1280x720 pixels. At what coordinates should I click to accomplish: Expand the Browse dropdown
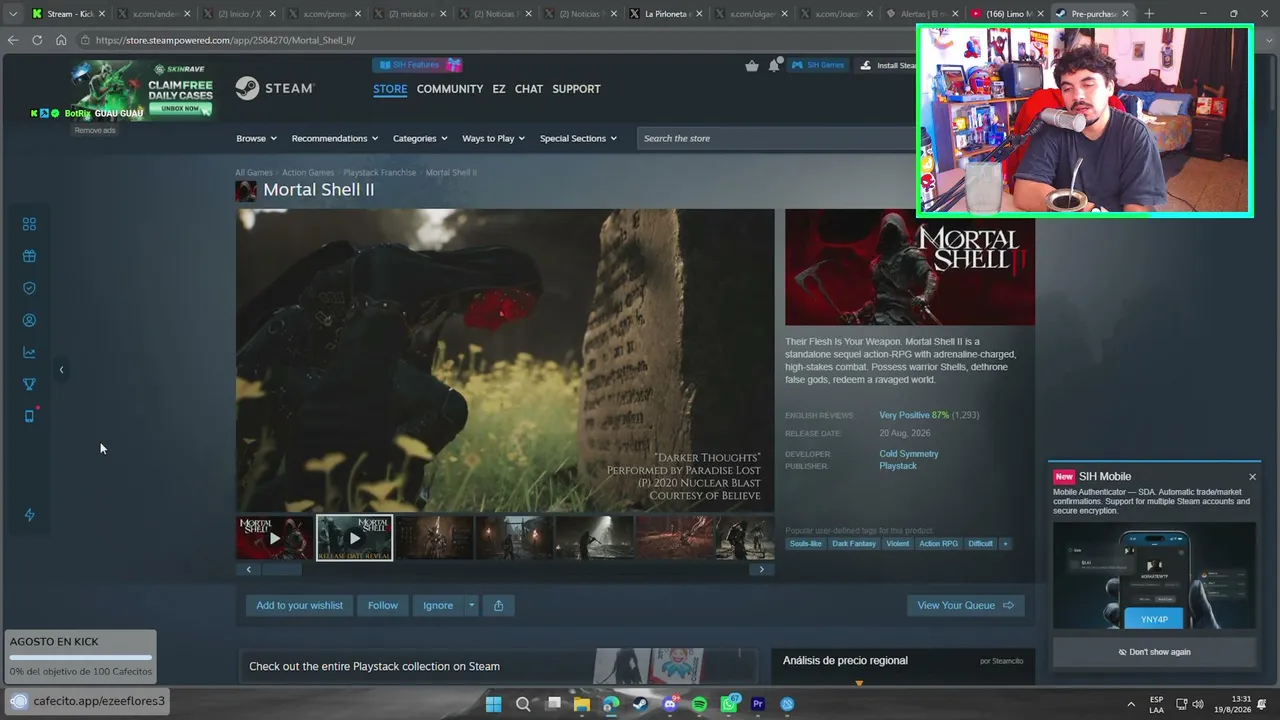pos(256,138)
